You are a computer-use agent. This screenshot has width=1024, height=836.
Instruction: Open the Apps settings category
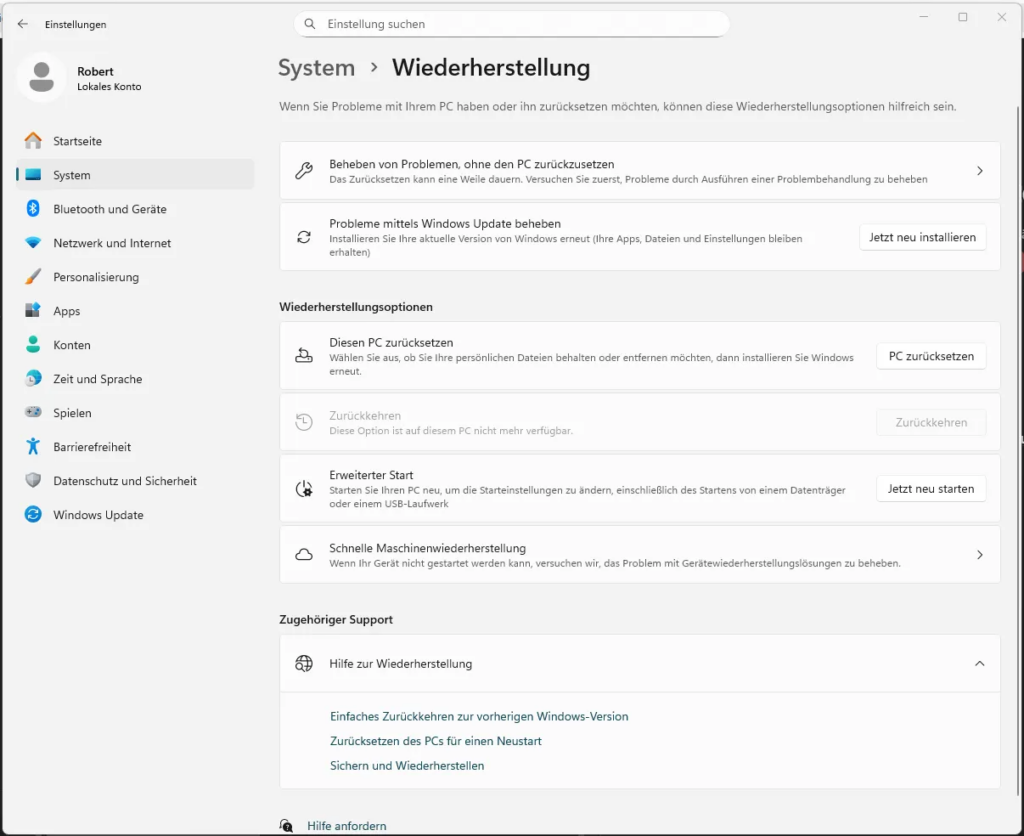point(66,311)
